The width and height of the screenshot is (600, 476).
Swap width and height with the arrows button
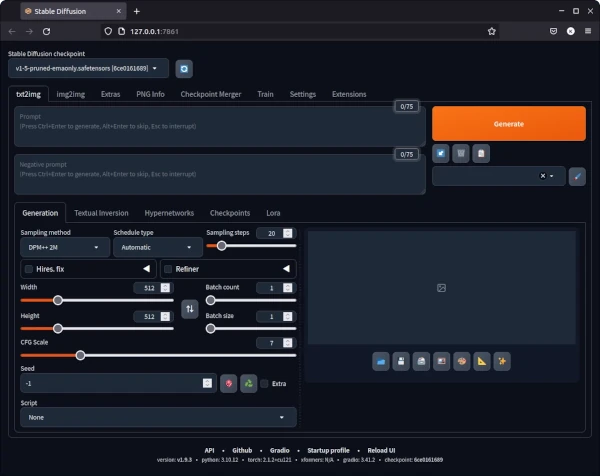[x=190, y=309]
